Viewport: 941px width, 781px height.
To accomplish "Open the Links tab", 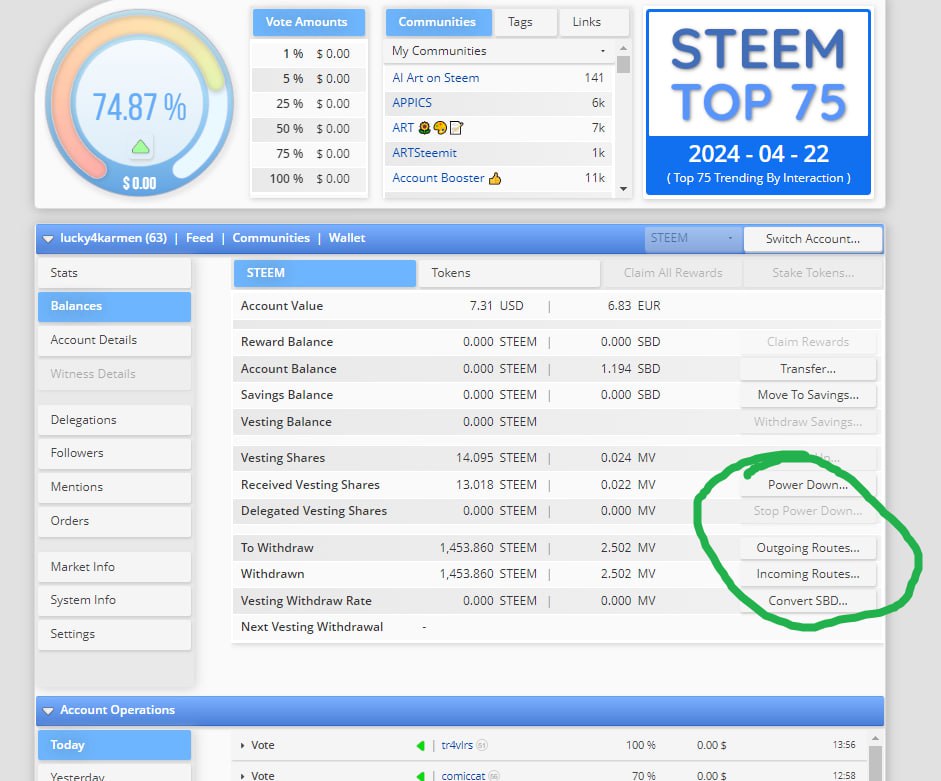I will pyautogui.click(x=586, y=22).
